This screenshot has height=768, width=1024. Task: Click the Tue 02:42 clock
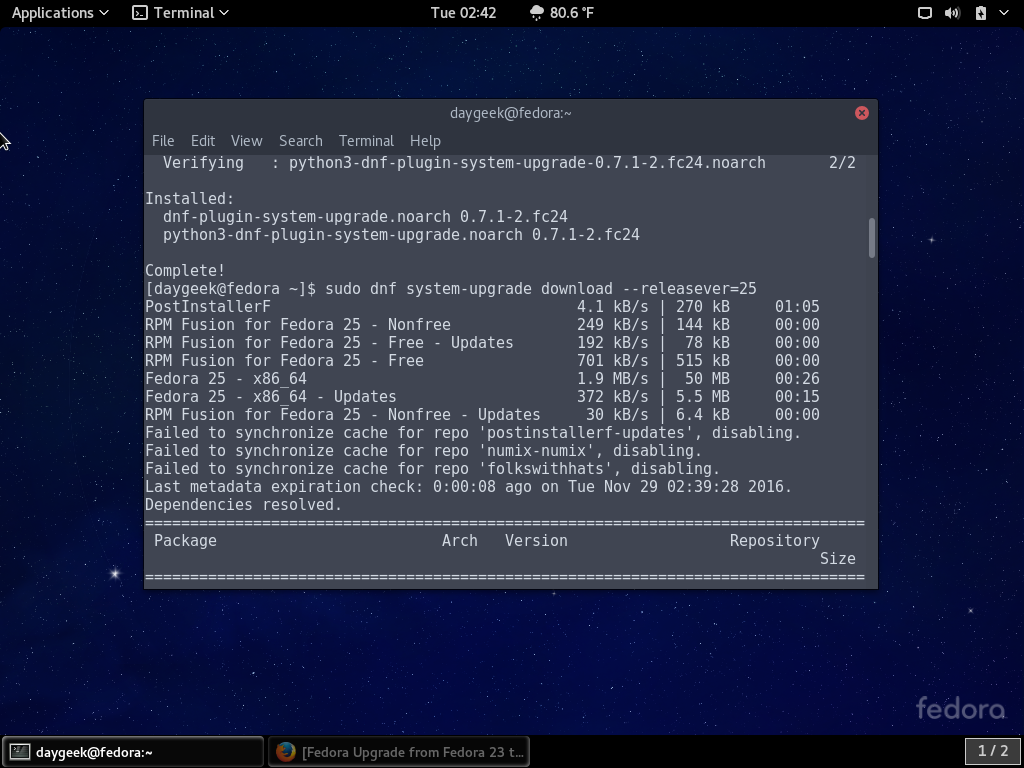463,13
